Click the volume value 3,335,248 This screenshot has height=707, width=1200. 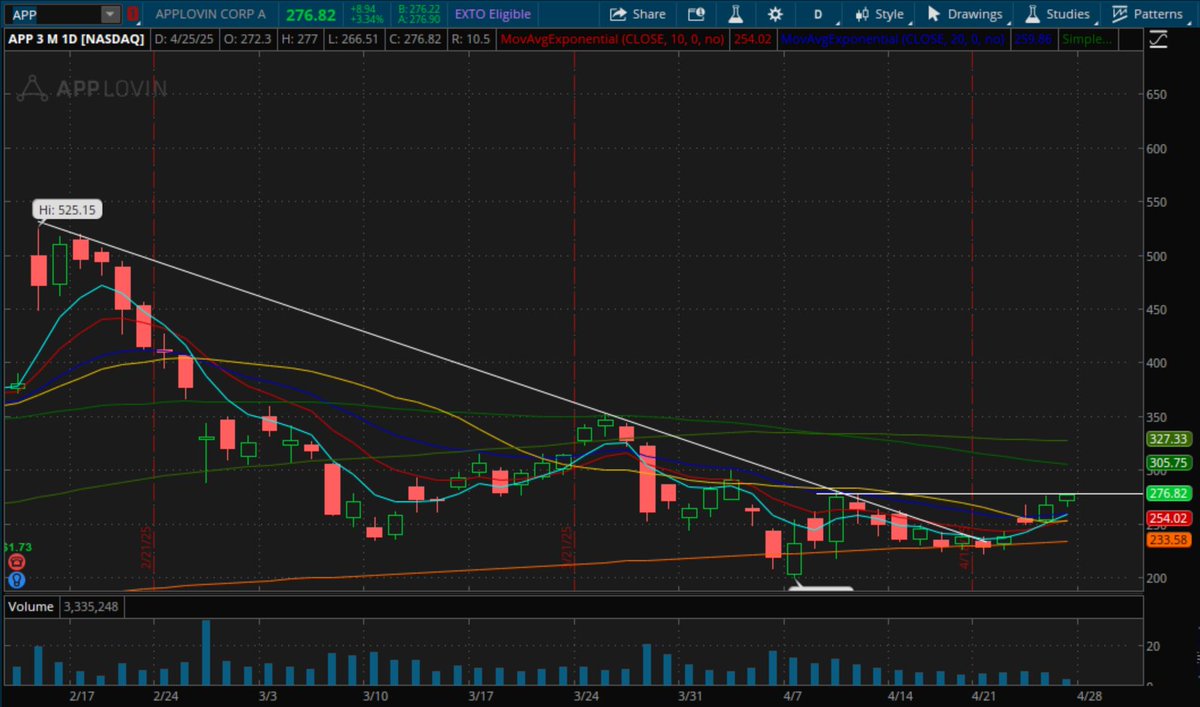coord(92,606)
